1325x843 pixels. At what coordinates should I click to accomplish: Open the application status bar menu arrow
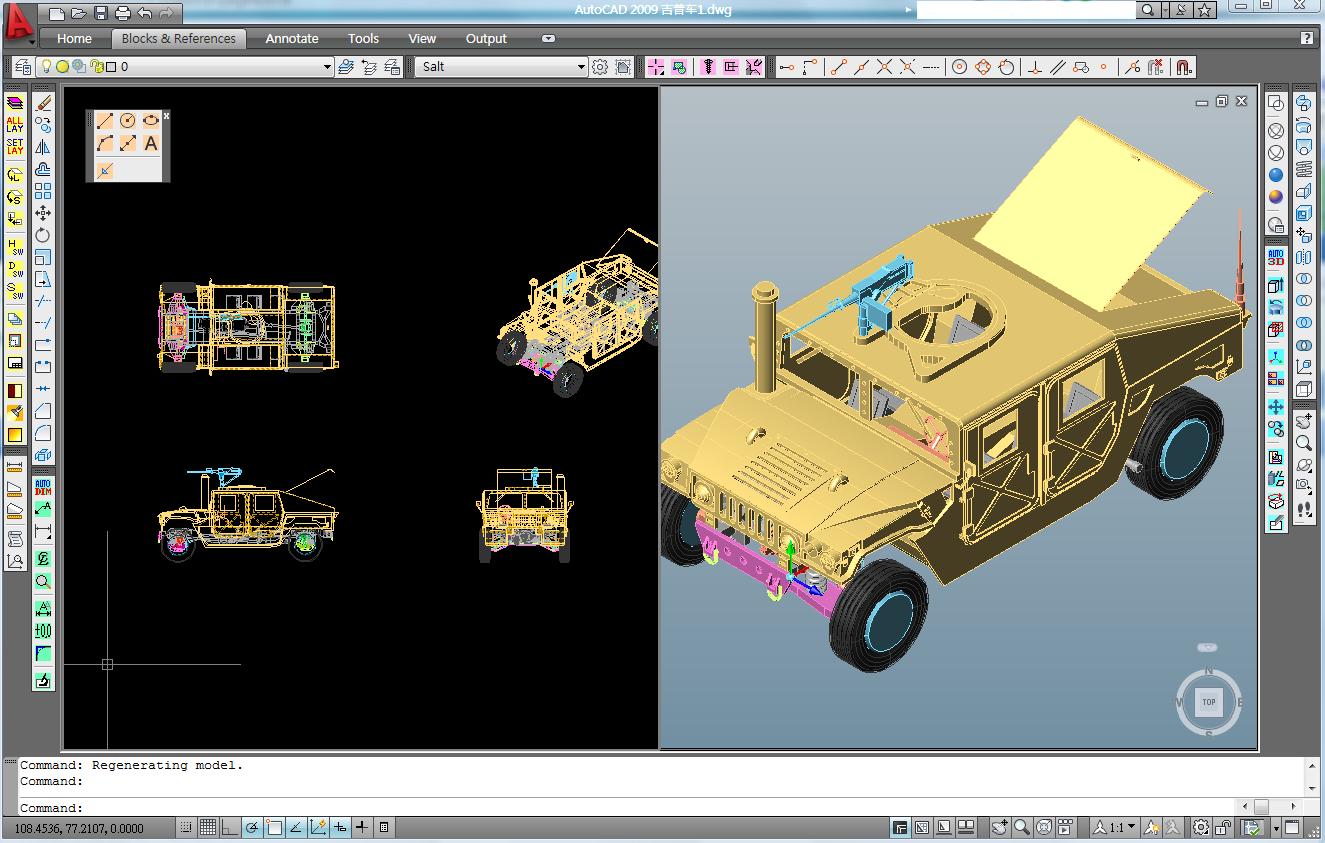click(x=1276, y=828)
